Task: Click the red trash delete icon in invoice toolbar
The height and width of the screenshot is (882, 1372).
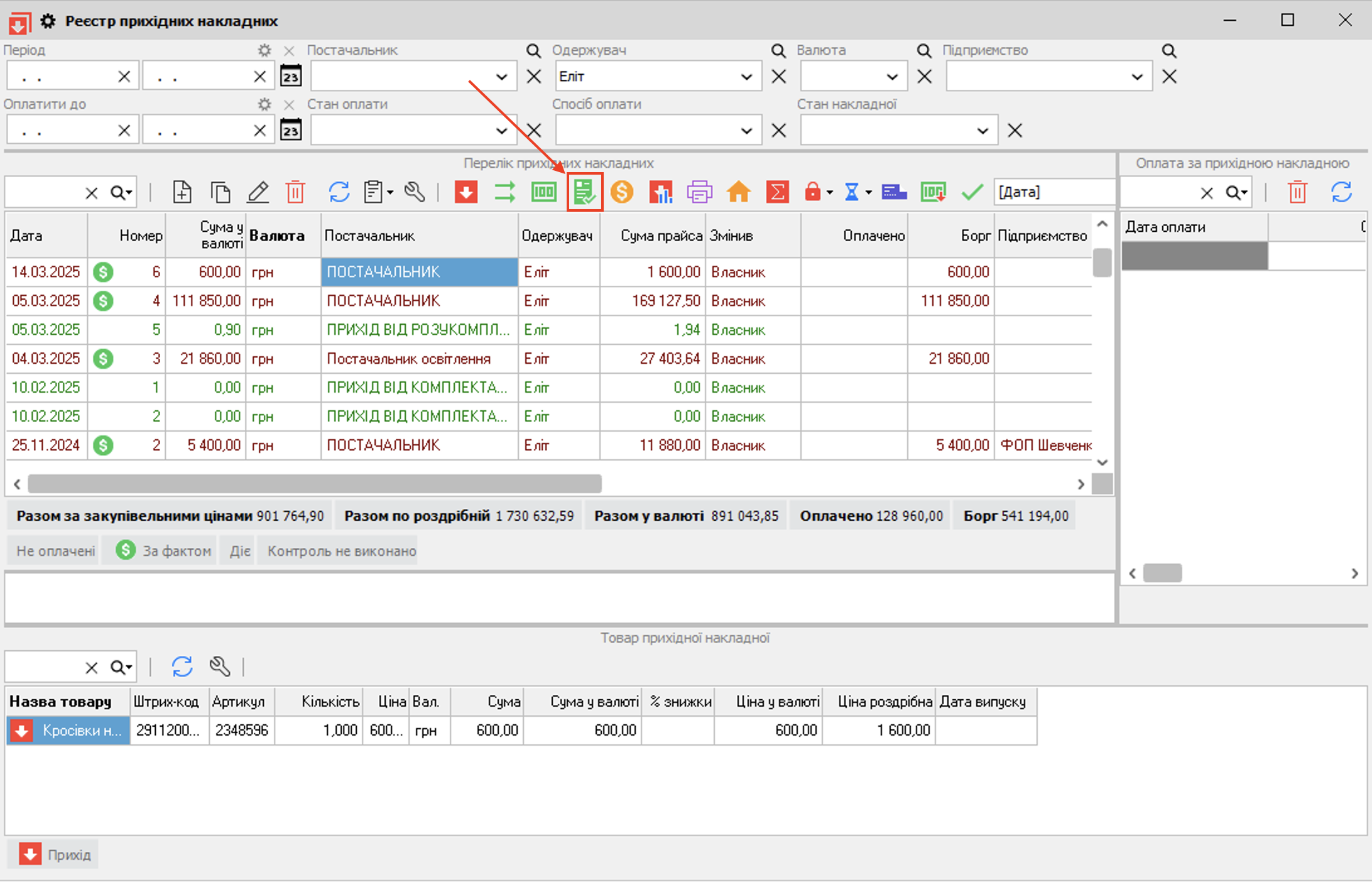Action: pyautogui.click(x=295, y=192)
